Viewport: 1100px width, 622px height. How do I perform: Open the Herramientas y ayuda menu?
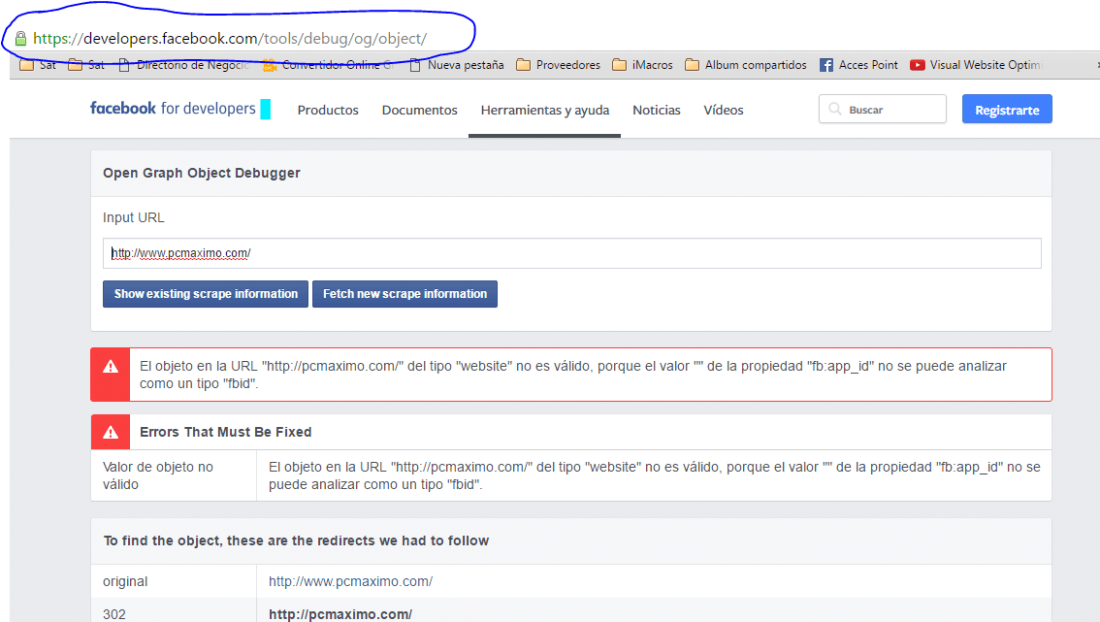pyautogui.click(x=544, y=110)
